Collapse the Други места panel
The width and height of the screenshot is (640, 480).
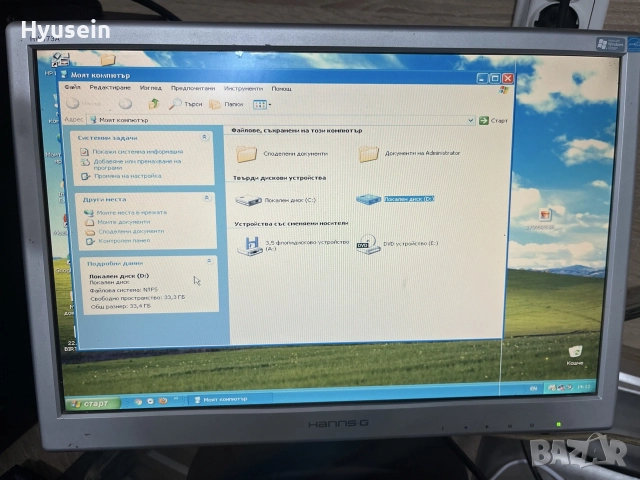click(x=207, y=198)
